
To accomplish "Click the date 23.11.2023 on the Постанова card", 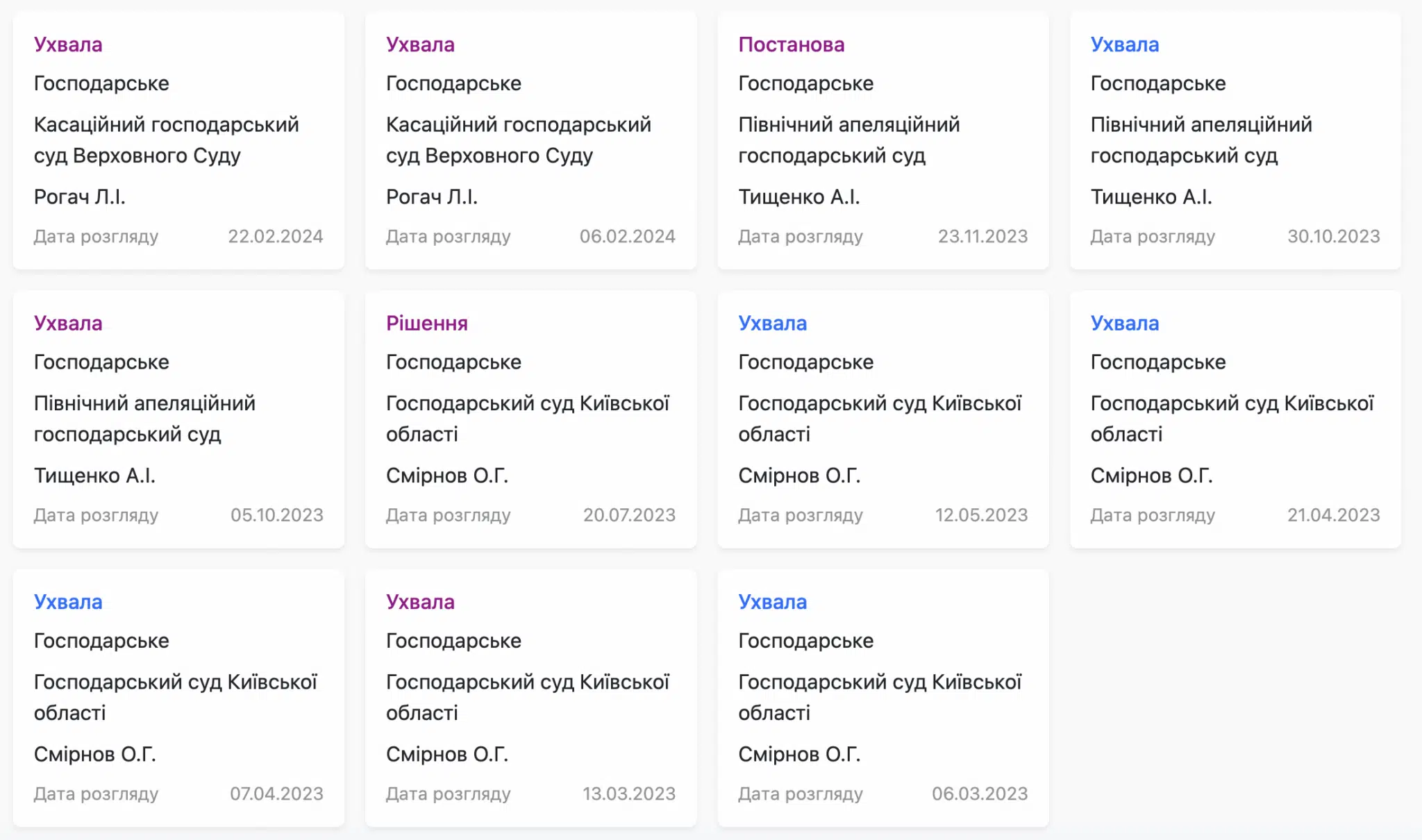I will pos(982,237).
